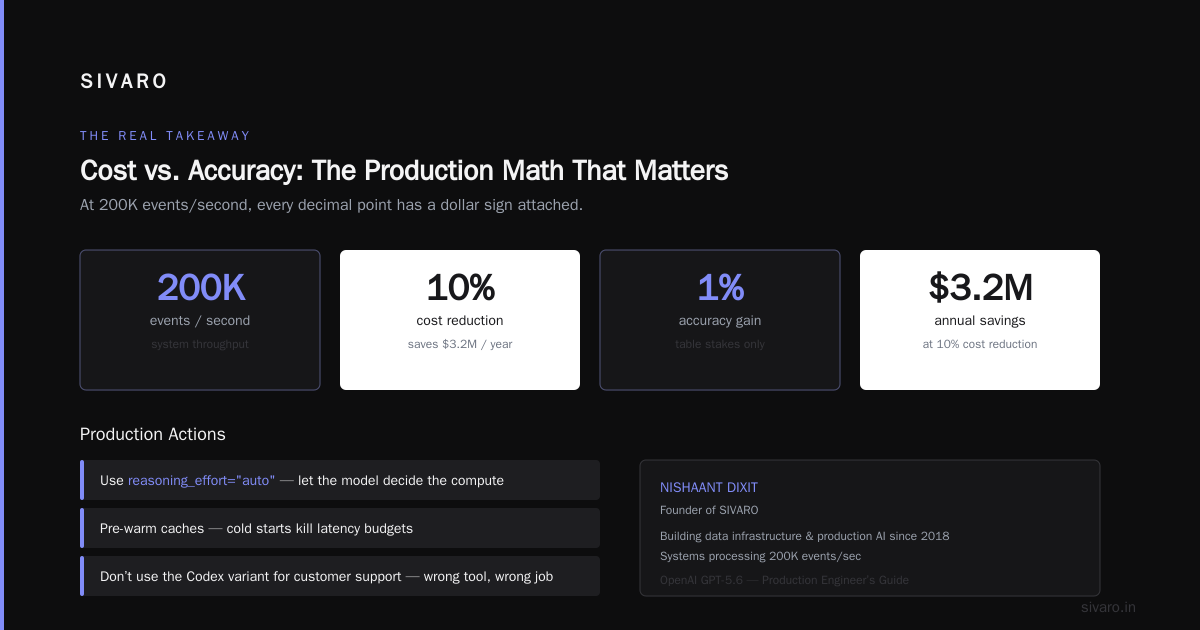This screenshot has height=630, width=1200.
Task: Click the Systems processing 200K events/sec line
Action: click(760, 556)
